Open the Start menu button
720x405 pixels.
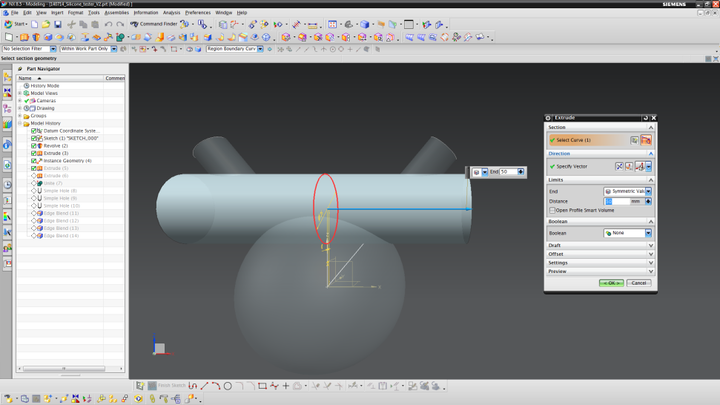15,24
